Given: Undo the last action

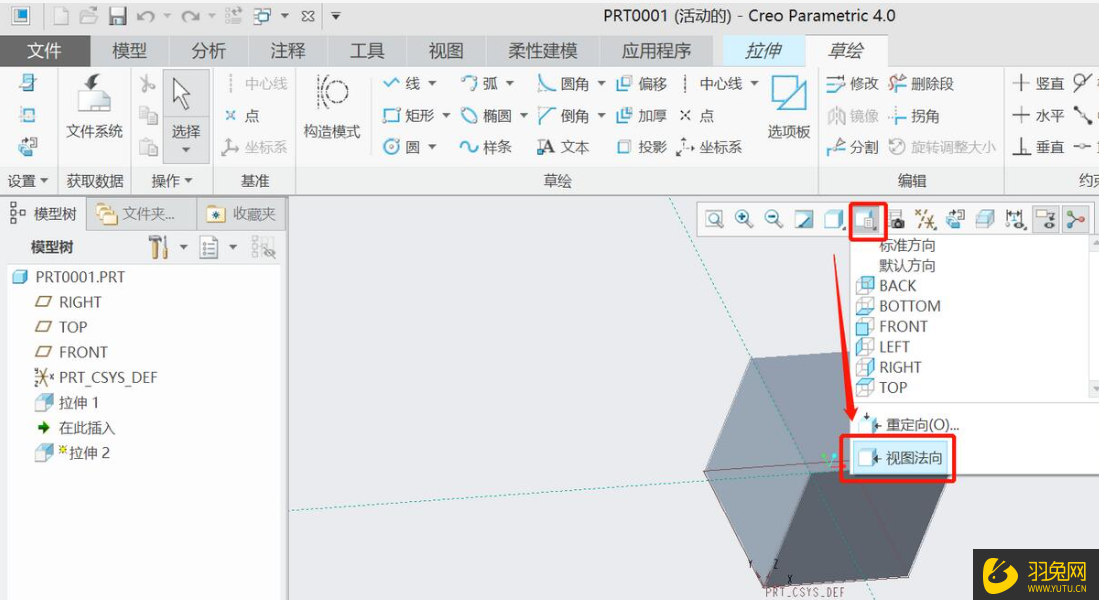Looking at the screenshot, I should [146, 16].
